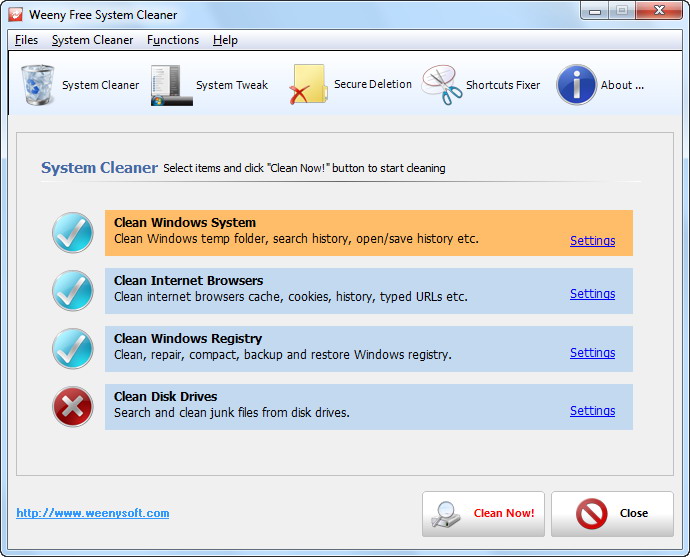Launch Shortcuts Fixer scissors icon
This screenshot has height=557, width=690.
coord(442,85)
